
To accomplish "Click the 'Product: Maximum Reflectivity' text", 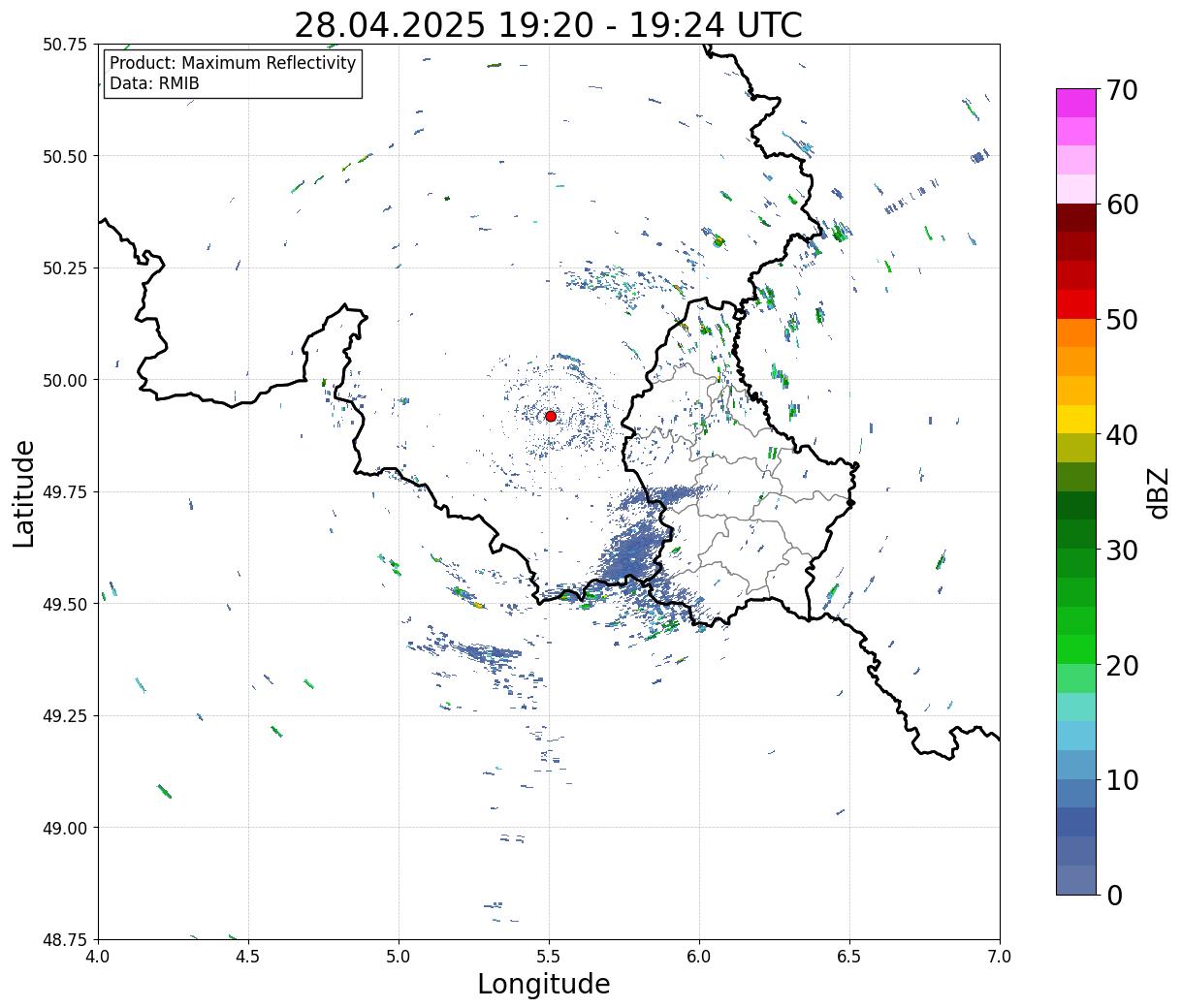I will (x=233, y=63).
